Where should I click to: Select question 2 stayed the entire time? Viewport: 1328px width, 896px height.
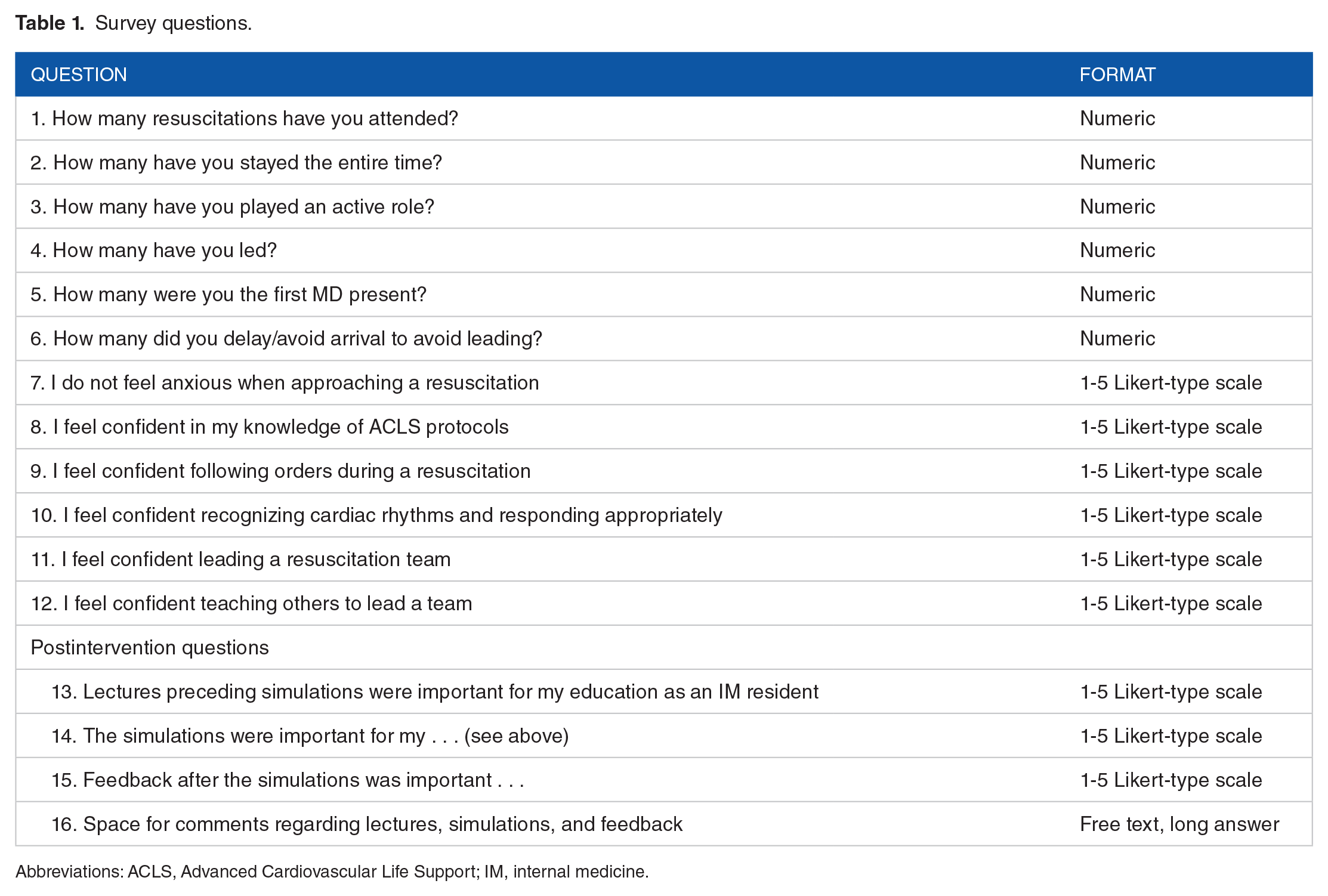click(236, 163)
